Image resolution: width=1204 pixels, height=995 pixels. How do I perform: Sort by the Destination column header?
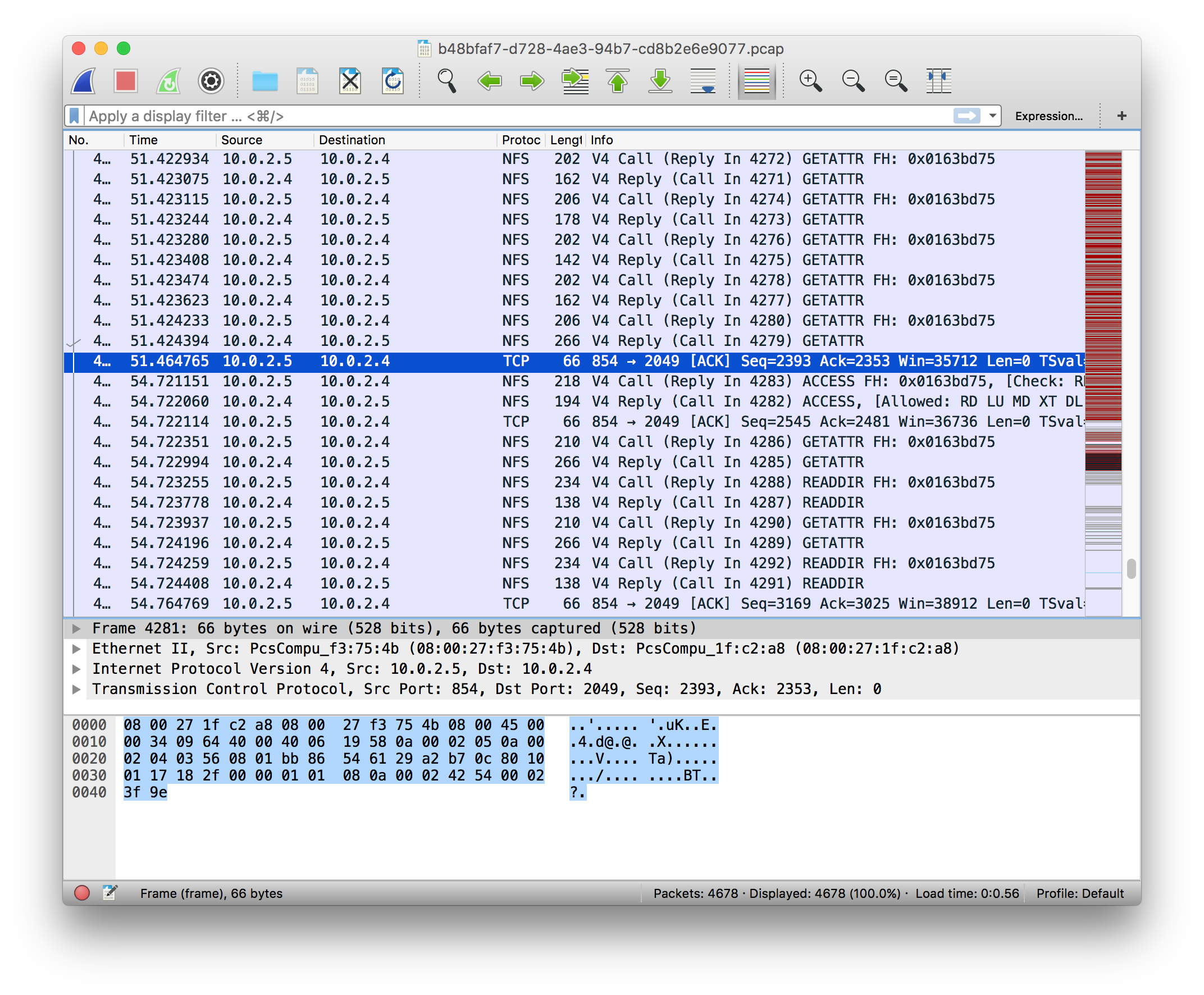[x=352, y=140]
